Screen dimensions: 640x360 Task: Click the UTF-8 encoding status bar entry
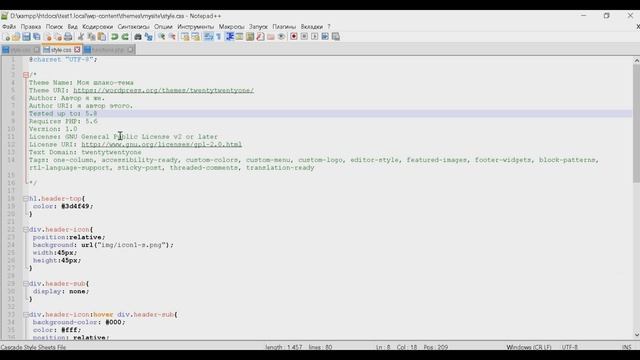[x=569, y=347]
